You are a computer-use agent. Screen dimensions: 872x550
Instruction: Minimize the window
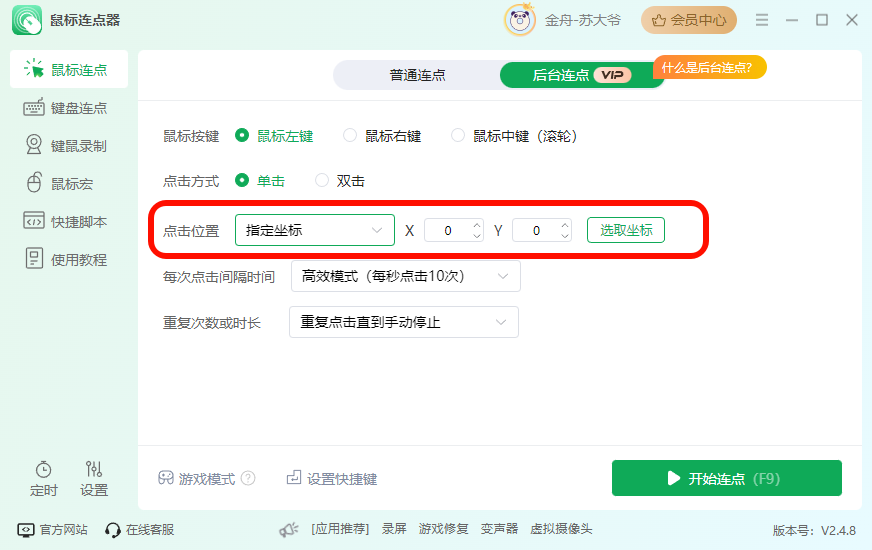792,20
